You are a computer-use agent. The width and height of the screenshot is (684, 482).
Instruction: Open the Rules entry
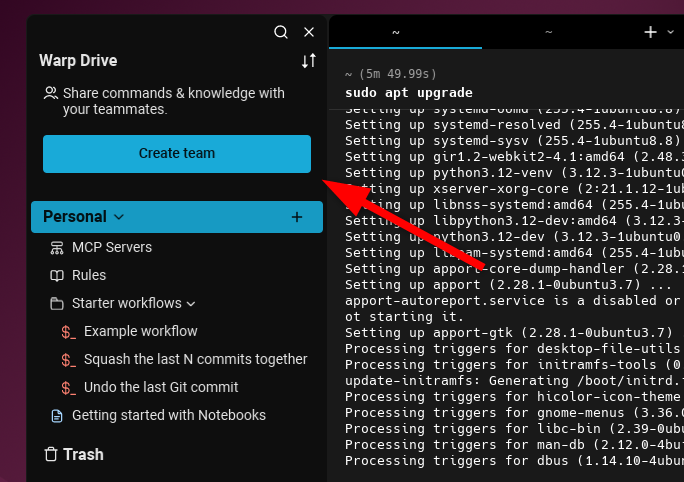click(x=88, y=275)
